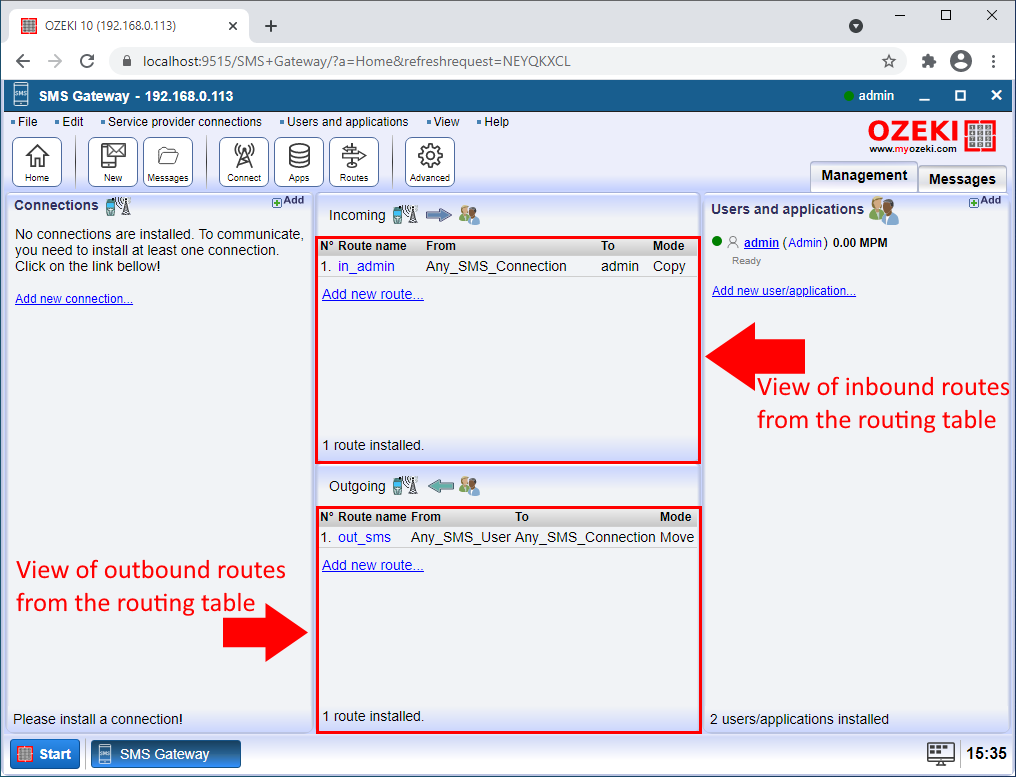The height and width of the screenshot is (777, 1016).
Task: Open the Home toolbar button
Action: coord(37,162)
